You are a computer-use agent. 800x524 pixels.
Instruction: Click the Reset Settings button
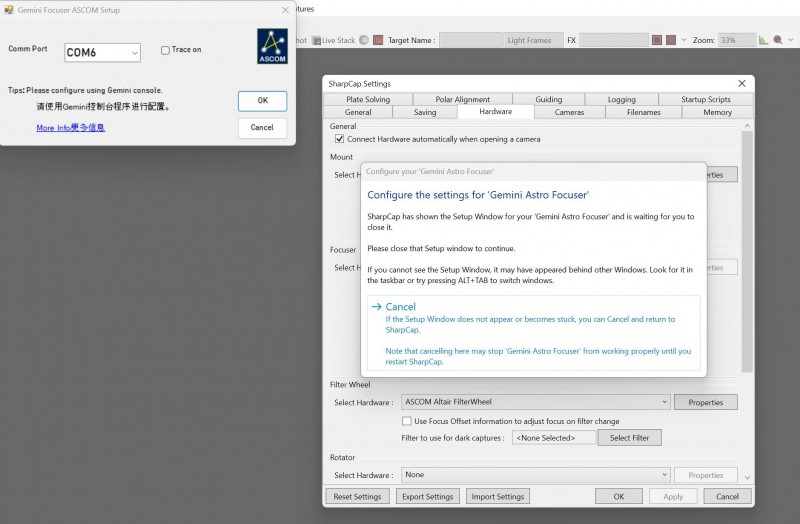pyautogui.click(x=357, y=496)
